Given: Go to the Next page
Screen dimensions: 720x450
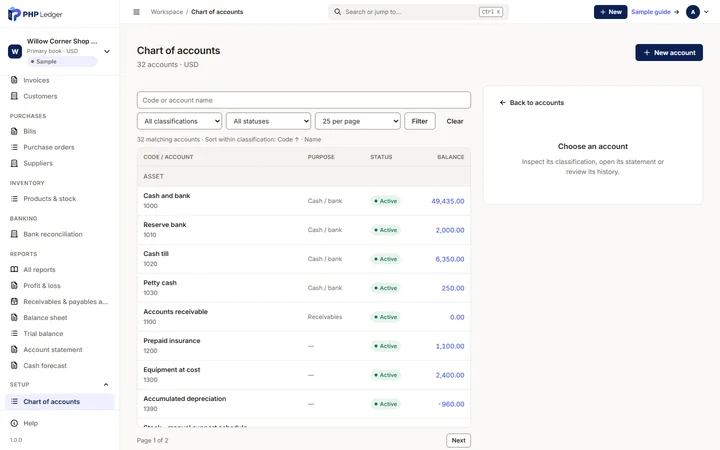Looking at the screenshot, I should click(458, 440).
